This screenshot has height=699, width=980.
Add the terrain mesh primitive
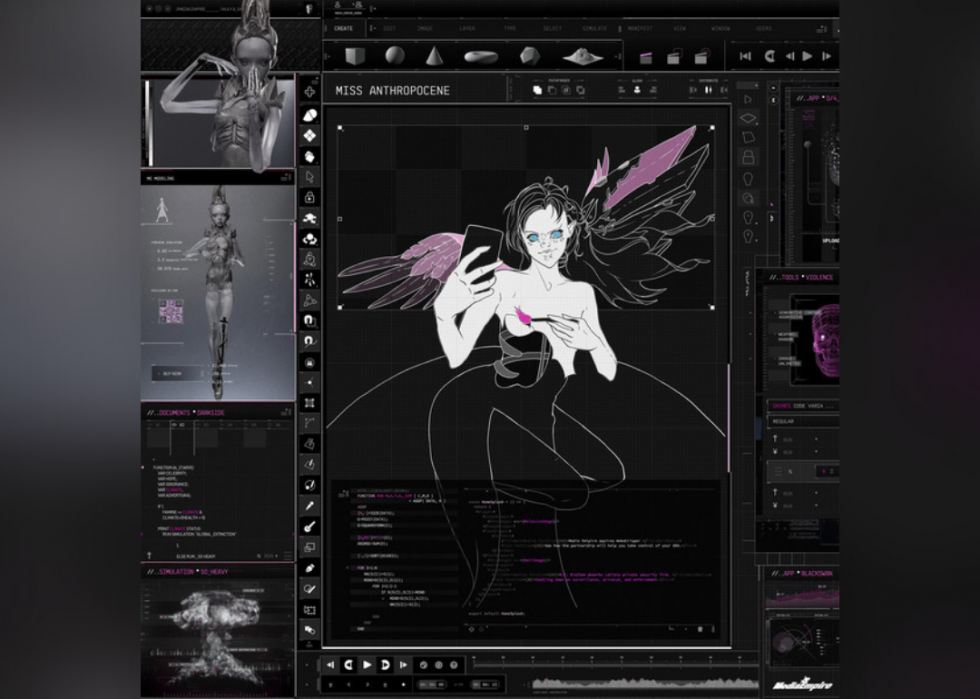point(582,57)
